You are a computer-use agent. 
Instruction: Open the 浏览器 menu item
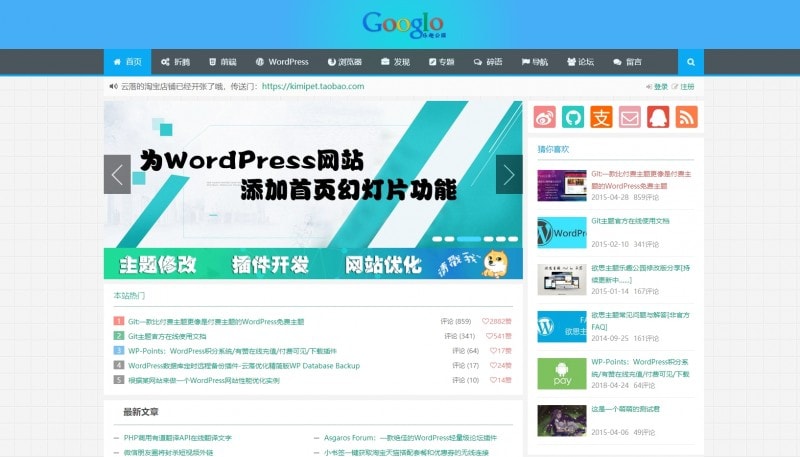(x=345, y=62)
